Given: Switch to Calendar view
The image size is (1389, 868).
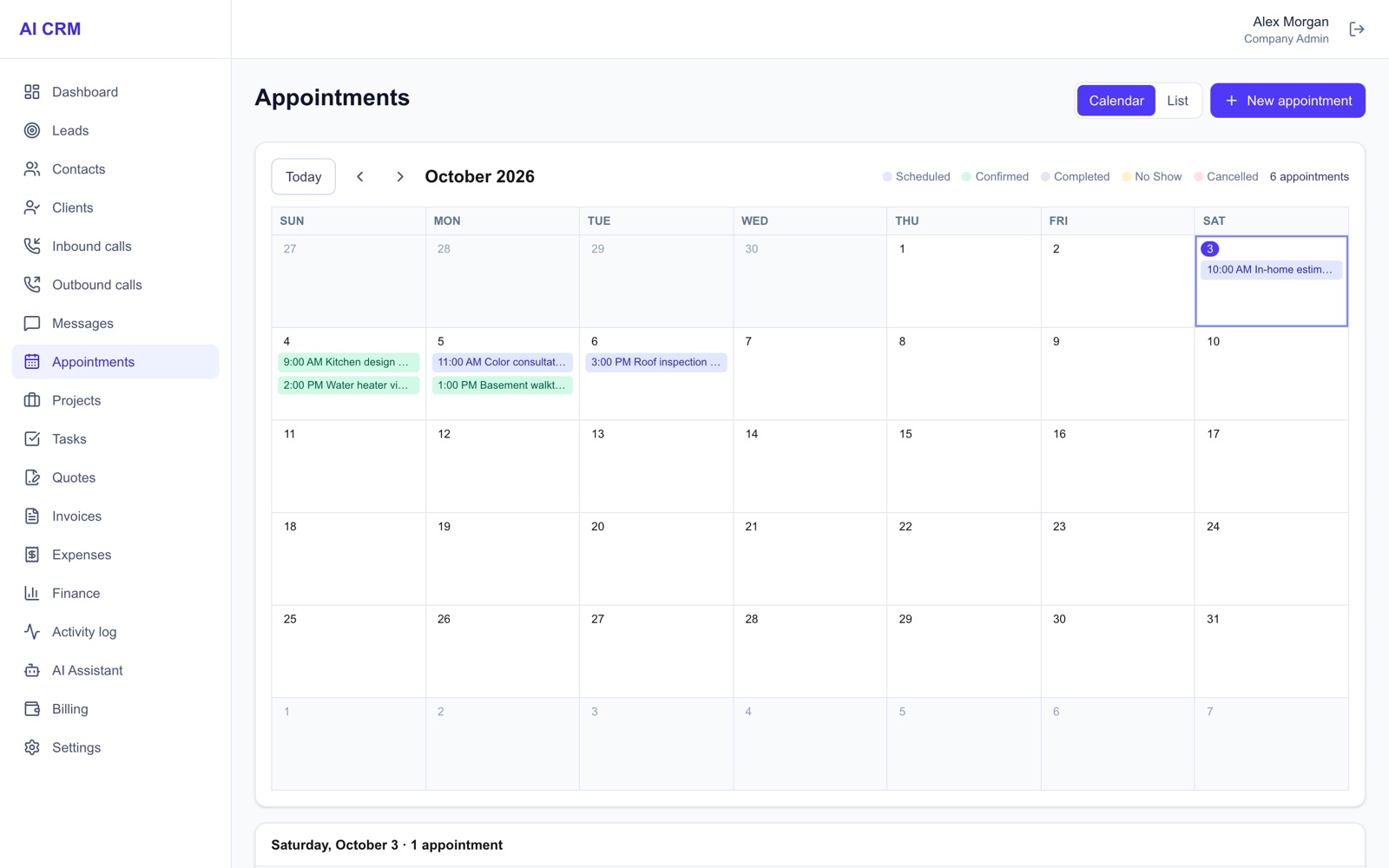Looking at the screenshot, I should [x=1116, y=101].
